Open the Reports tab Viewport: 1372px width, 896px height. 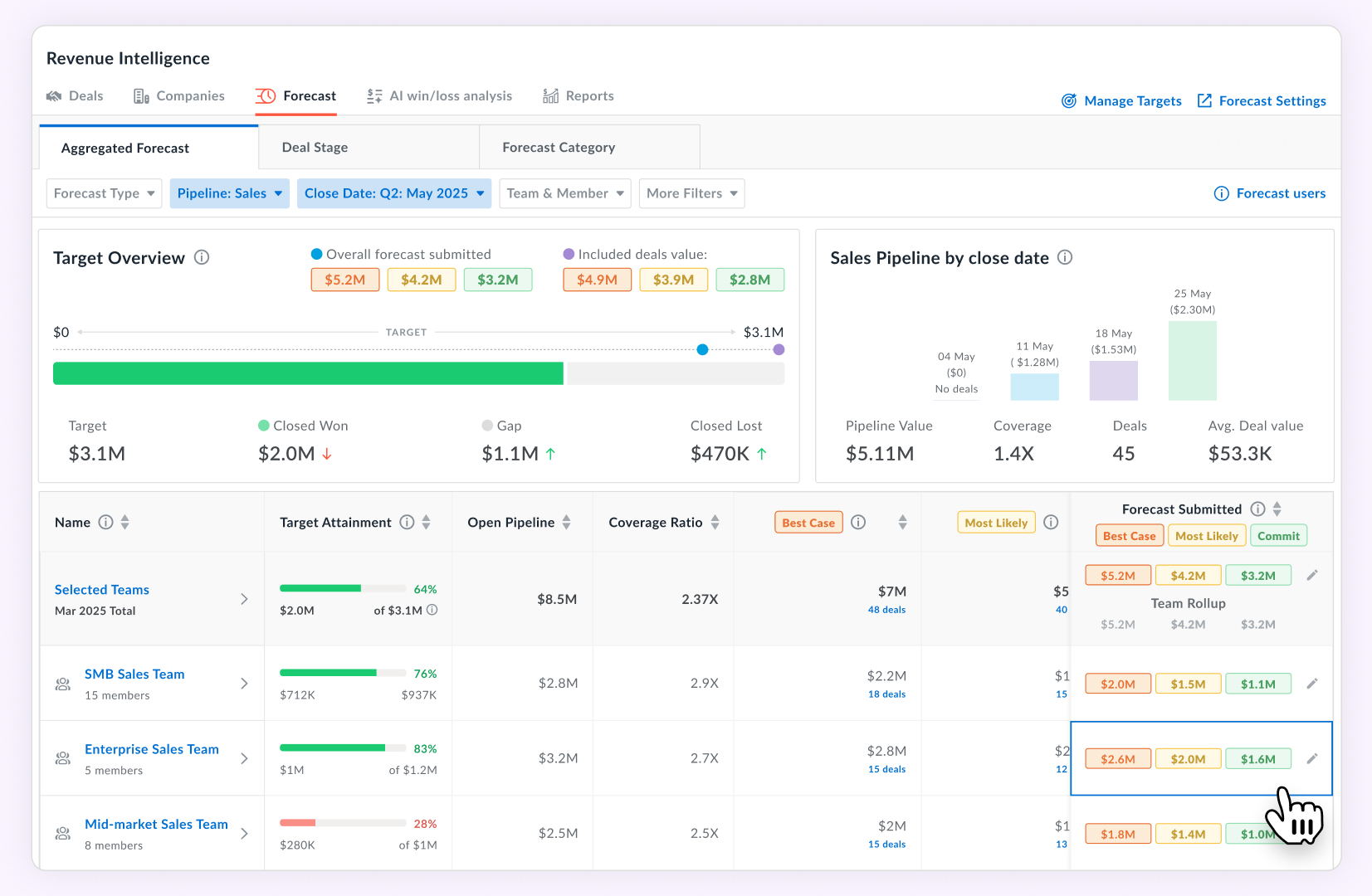click(x=579, y=96)
